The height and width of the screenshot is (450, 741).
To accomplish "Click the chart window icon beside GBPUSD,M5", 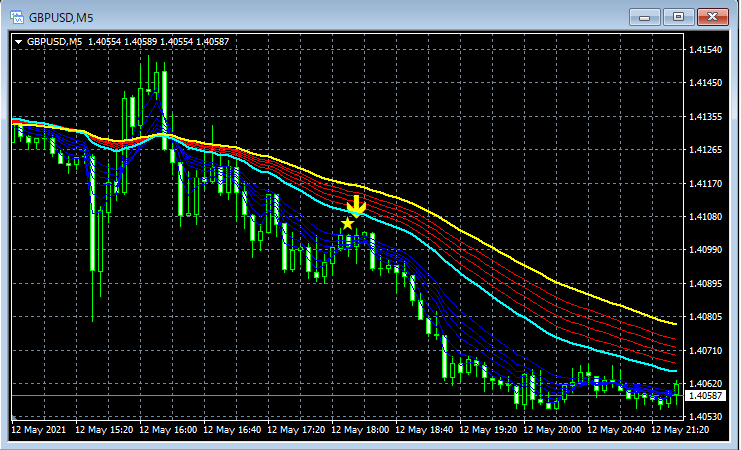I will coord(17,17).
